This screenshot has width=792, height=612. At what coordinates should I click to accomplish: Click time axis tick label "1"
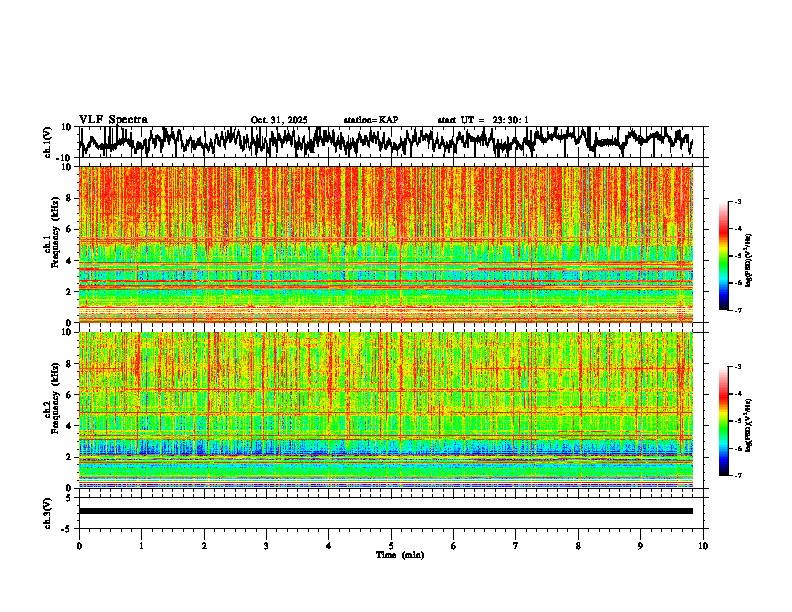click(x=141, y=546)
